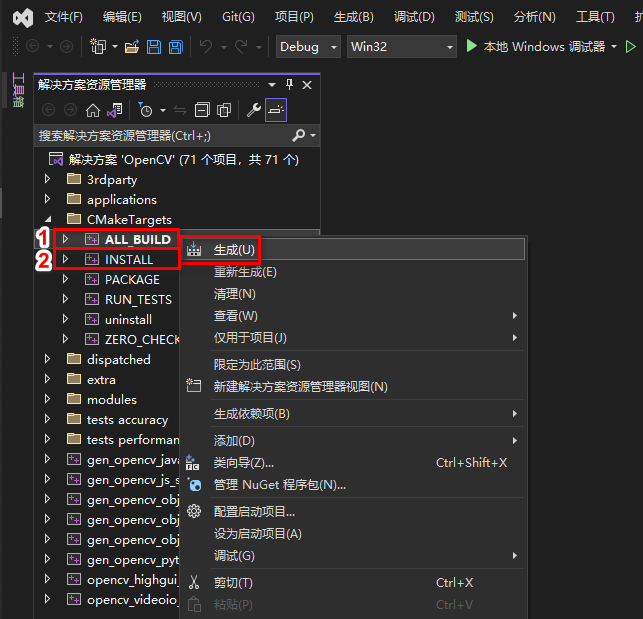Select the extra folder

pyautogui.click(x=101, y=379)
